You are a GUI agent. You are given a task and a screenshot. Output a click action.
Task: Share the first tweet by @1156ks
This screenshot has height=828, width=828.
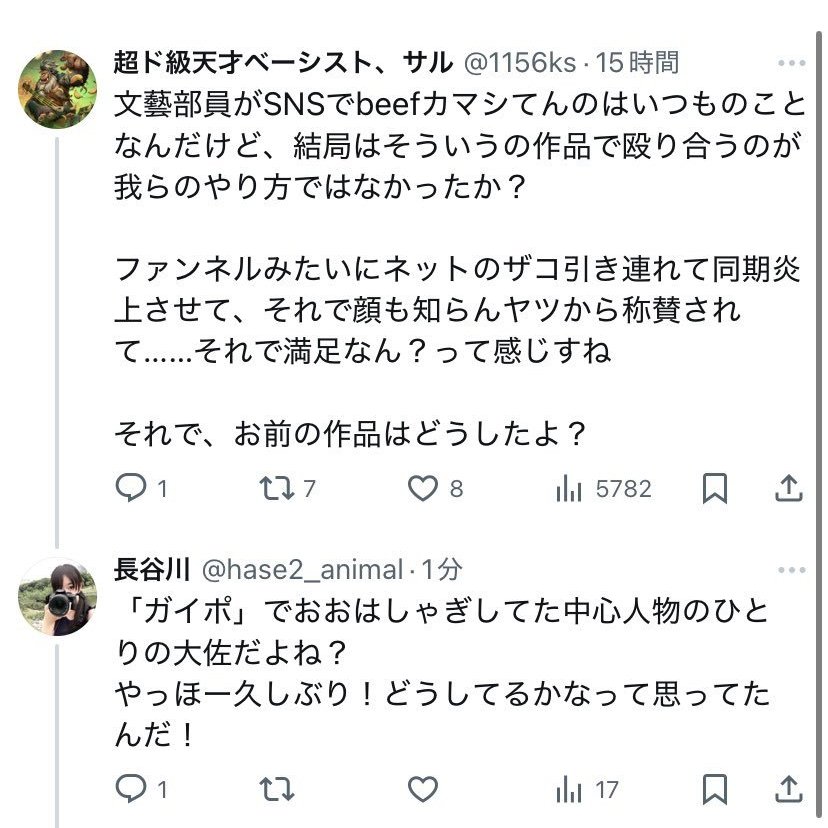(789, 488)
